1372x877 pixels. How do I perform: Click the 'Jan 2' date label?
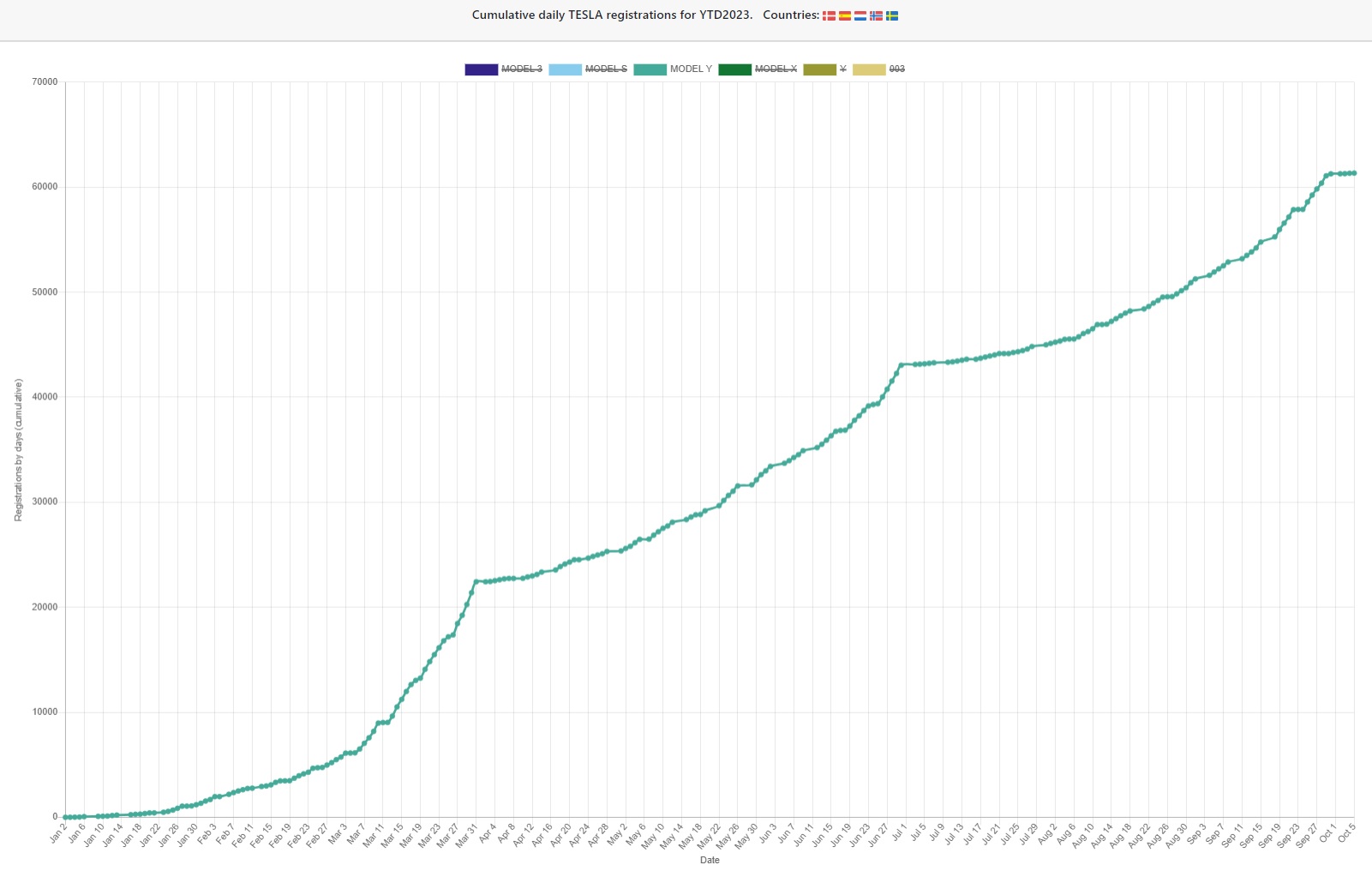57,833
